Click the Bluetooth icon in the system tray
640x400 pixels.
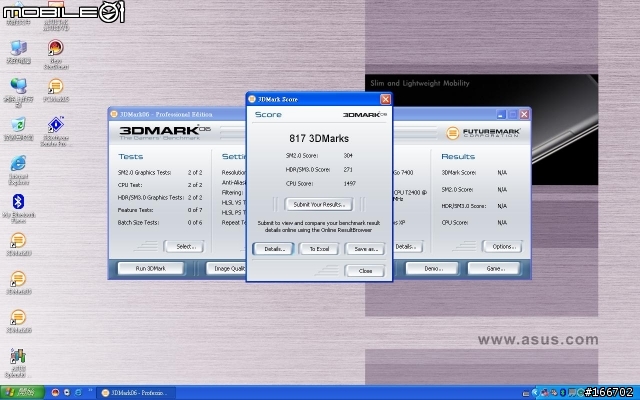click(x=563, y=393)
